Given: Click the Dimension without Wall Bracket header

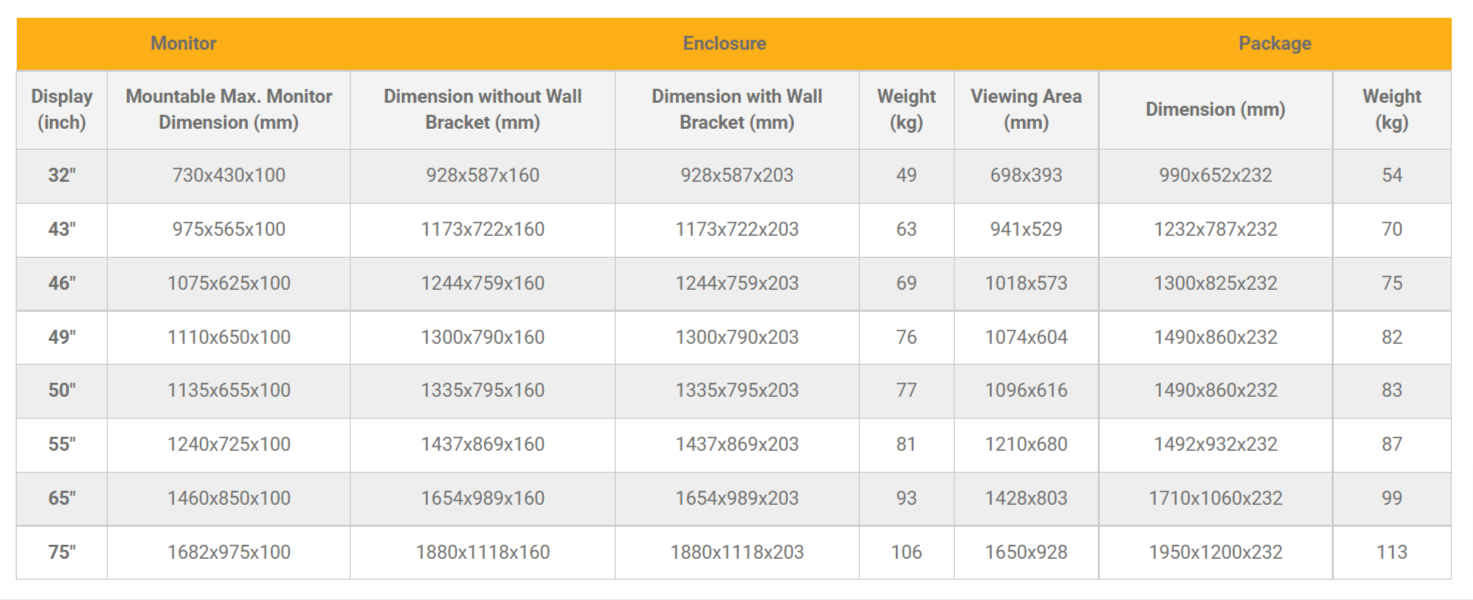Looking at the screenshot, I should pyautogui.click(x=482, y=109).
